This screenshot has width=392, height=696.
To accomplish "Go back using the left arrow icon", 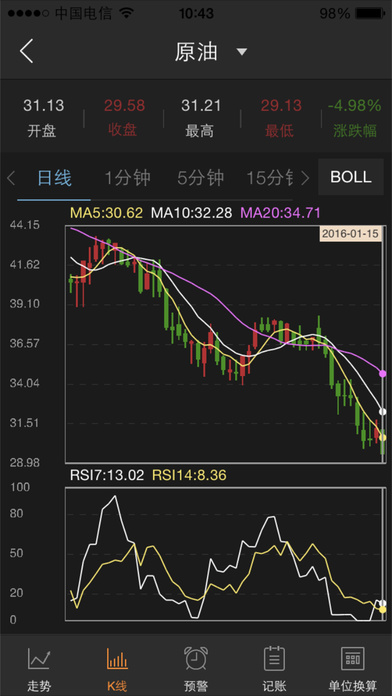I will [27, 51].
